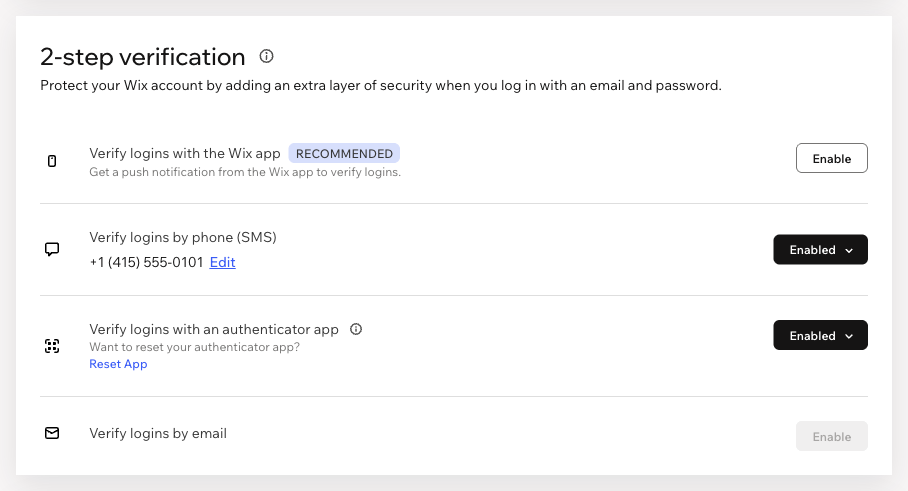The width and height of the screenshot is (908, 491).
Task: Click the Reset App link
Action: 118,364
